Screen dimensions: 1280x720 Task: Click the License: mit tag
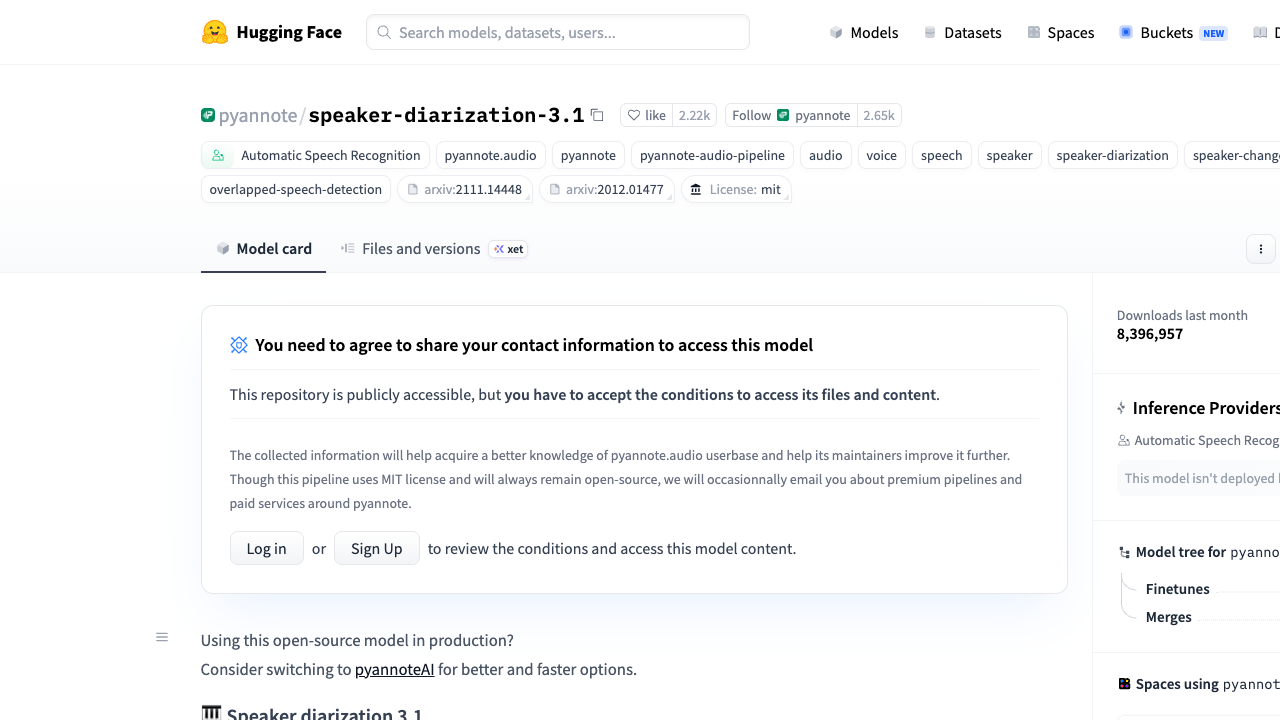(736, 189)
